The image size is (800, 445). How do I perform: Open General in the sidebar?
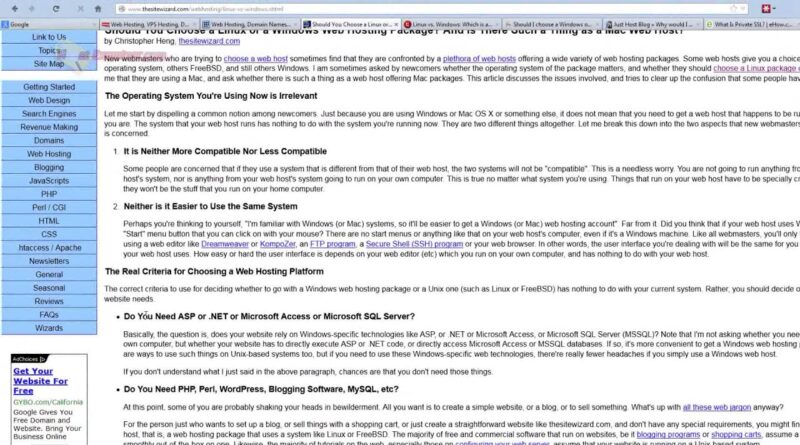coord(49,275)
